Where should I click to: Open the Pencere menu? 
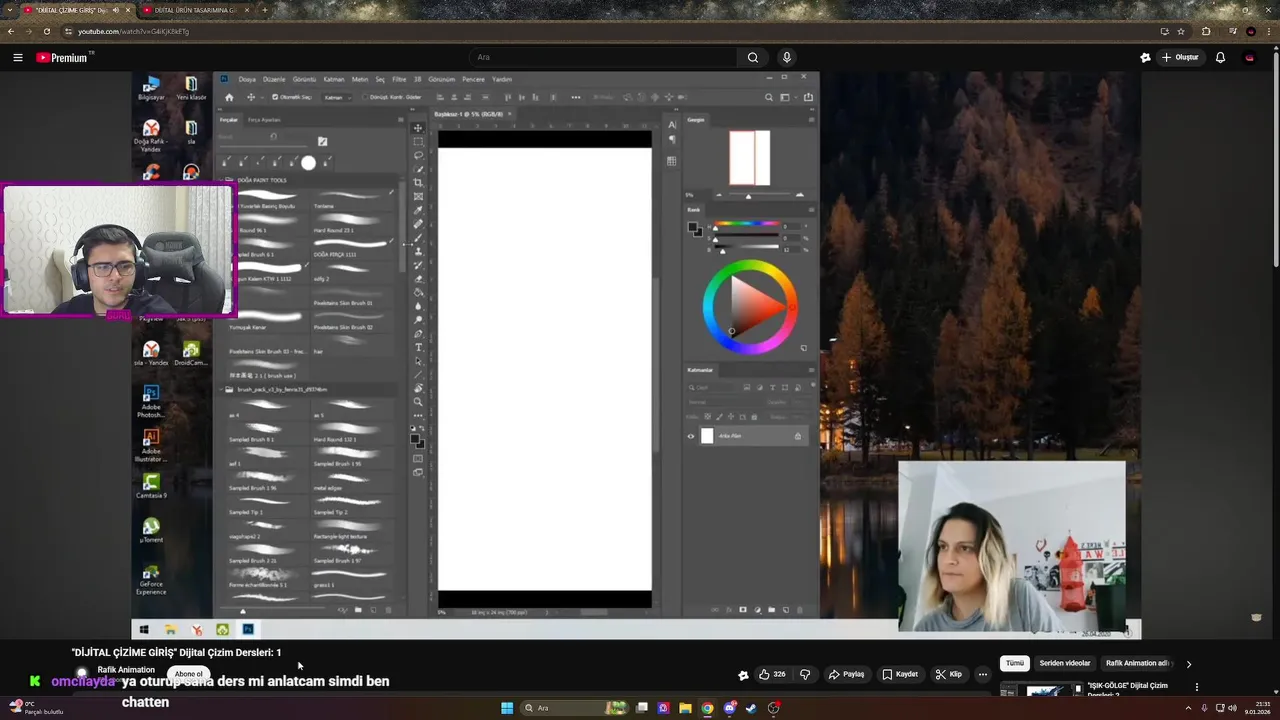point(473,79)
